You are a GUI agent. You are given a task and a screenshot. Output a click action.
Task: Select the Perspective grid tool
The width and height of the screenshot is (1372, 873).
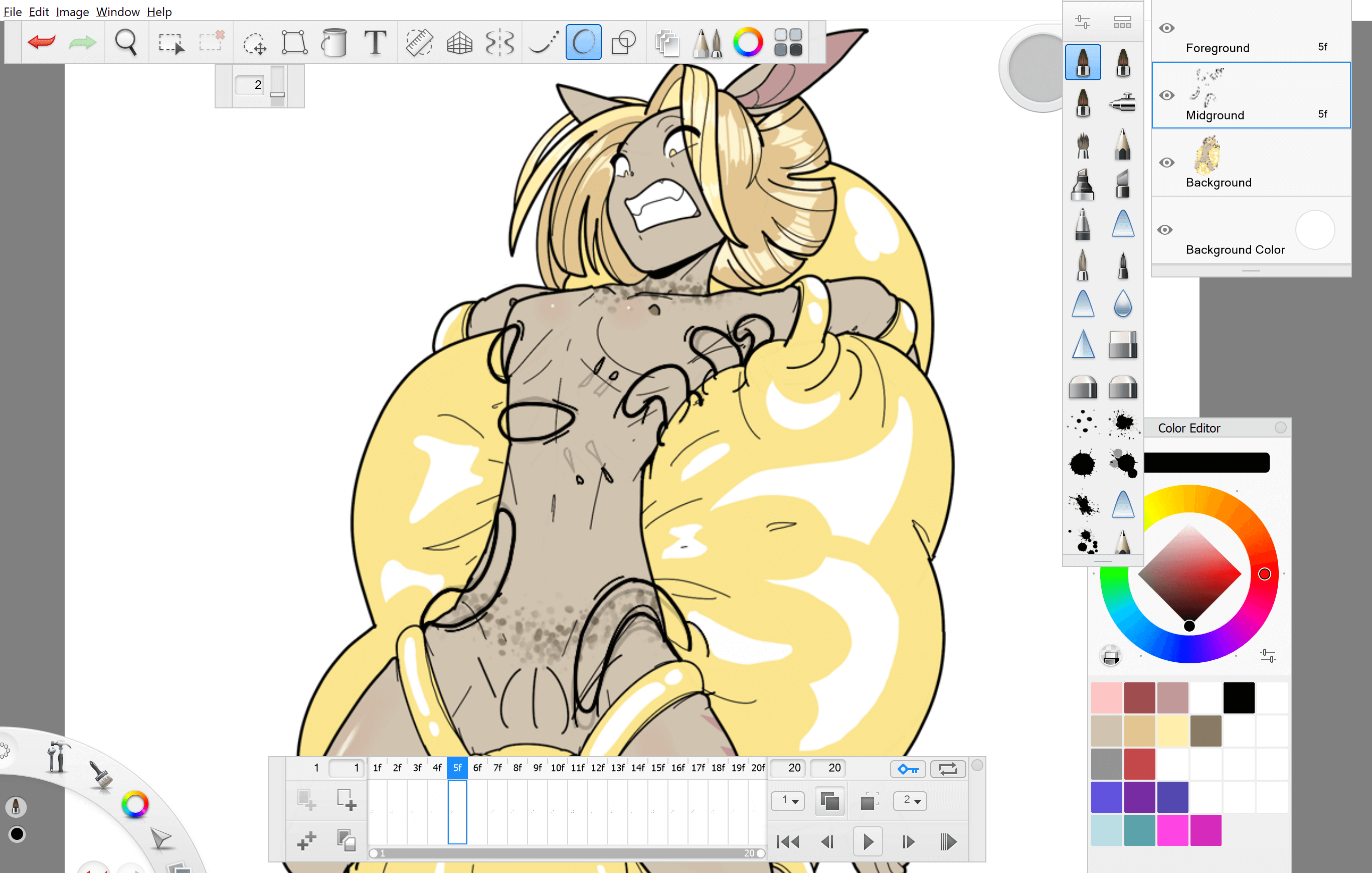[x=459, y=43]
